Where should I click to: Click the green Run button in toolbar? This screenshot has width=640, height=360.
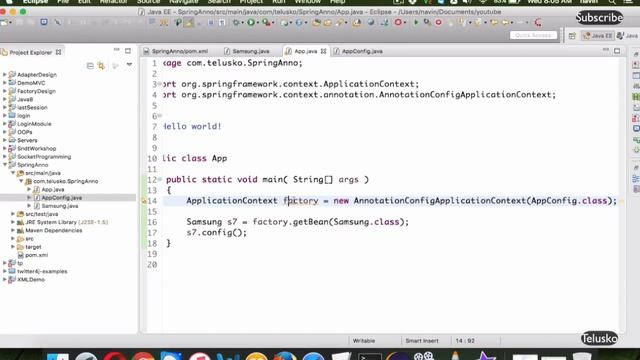tap(251, 23)
